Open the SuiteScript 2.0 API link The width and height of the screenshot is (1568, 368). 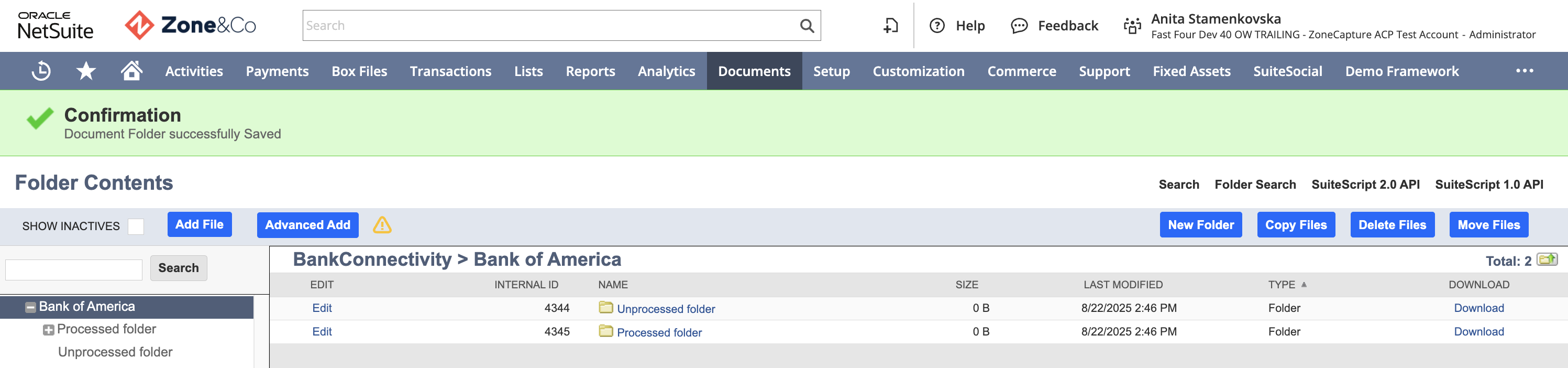pyautogui.click(x=1365, y=185)
